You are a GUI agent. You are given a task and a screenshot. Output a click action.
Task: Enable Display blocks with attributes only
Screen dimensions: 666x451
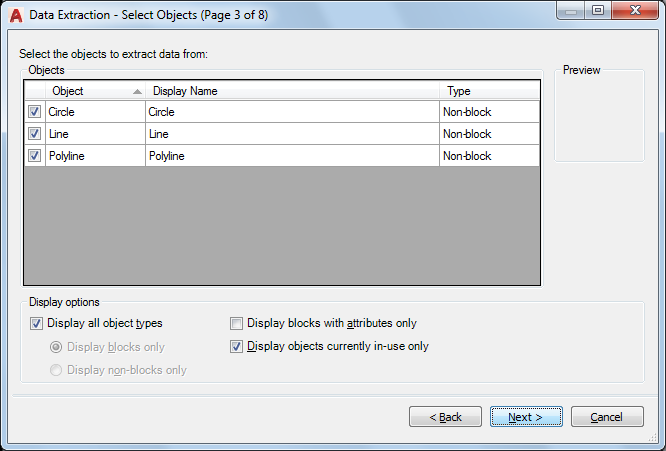237,323
